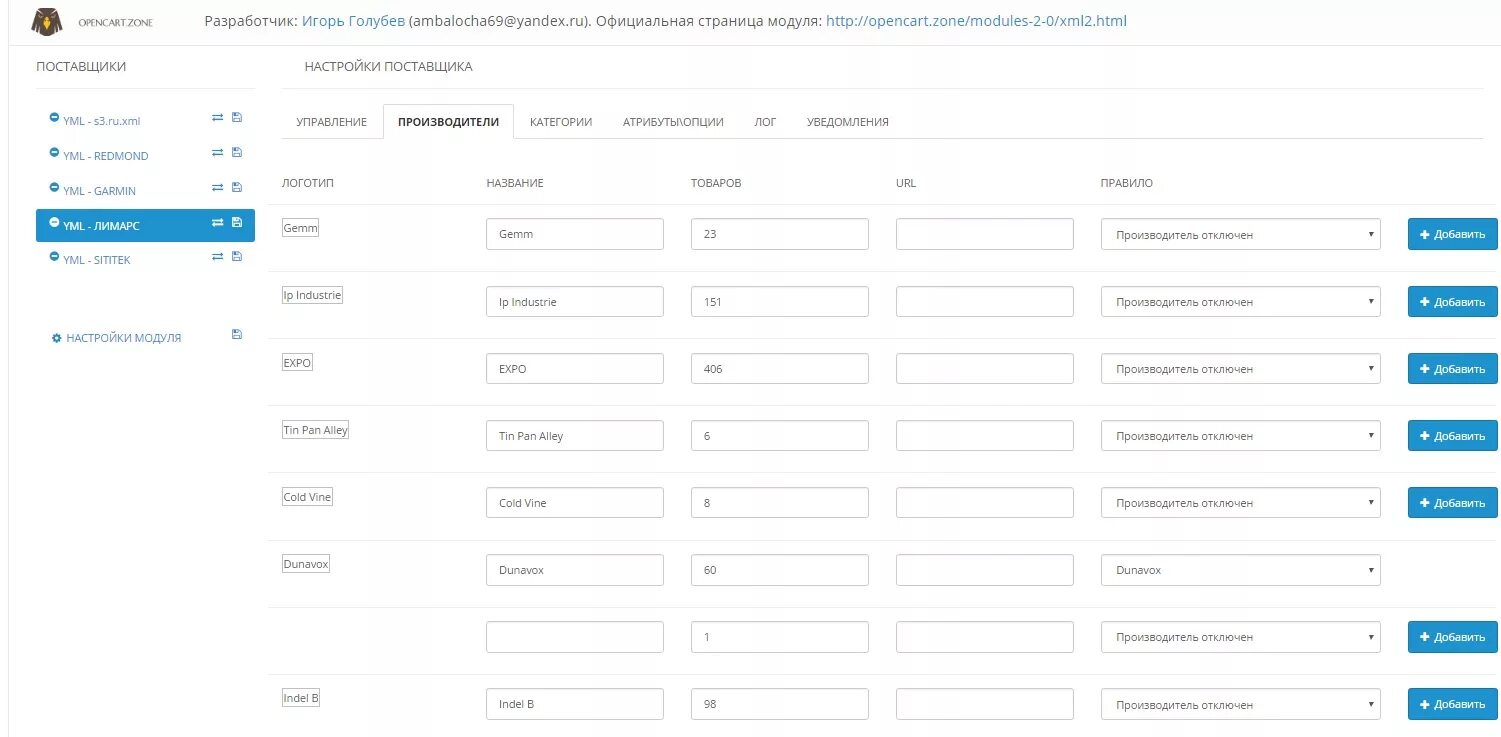Image resolution: width=1501 pixels, height=737 pixels.
Task: Click Добавить button for Cold Vine
Action: pyautogui.click(x=1452, y=502)
